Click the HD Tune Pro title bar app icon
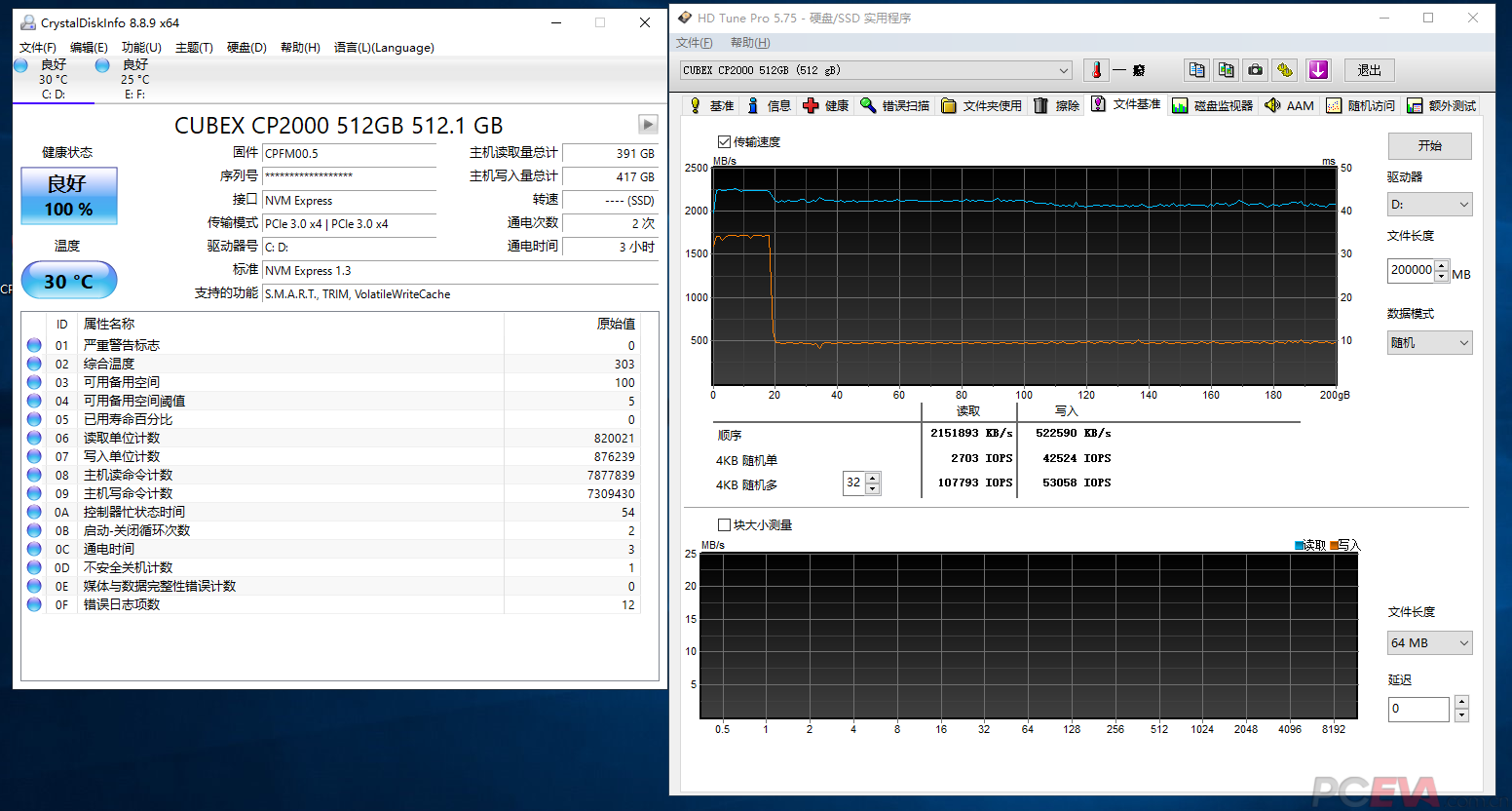Image resolution: width=1512 pixels, height=811 pixels. coord(685,18)
